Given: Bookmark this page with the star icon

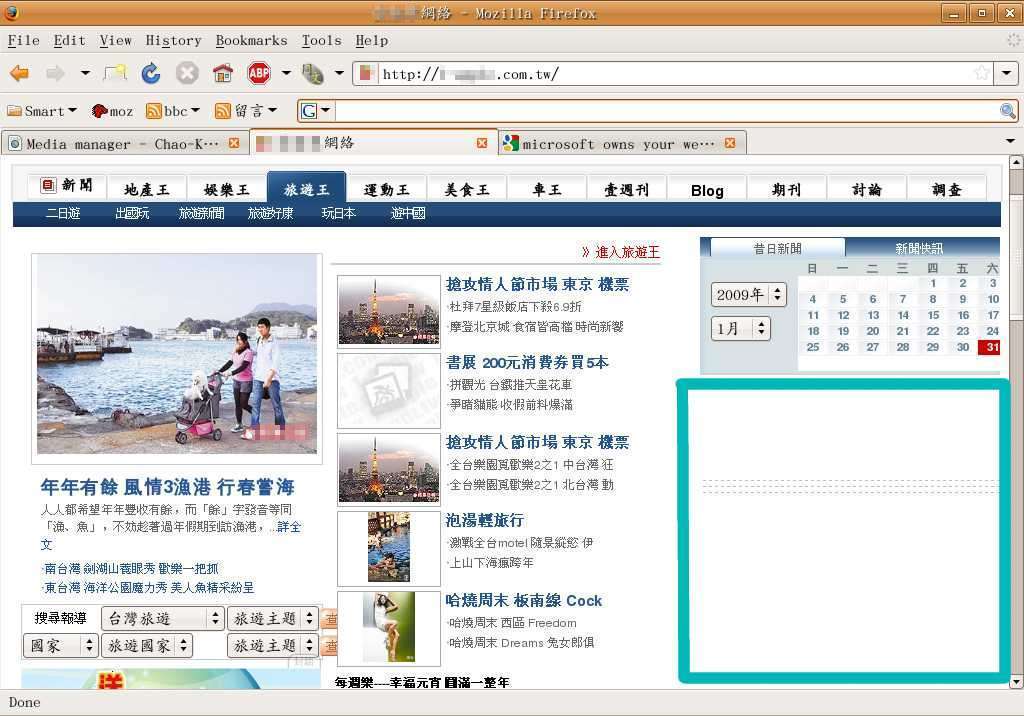Looking at the screenshot, I should point(982,74).
